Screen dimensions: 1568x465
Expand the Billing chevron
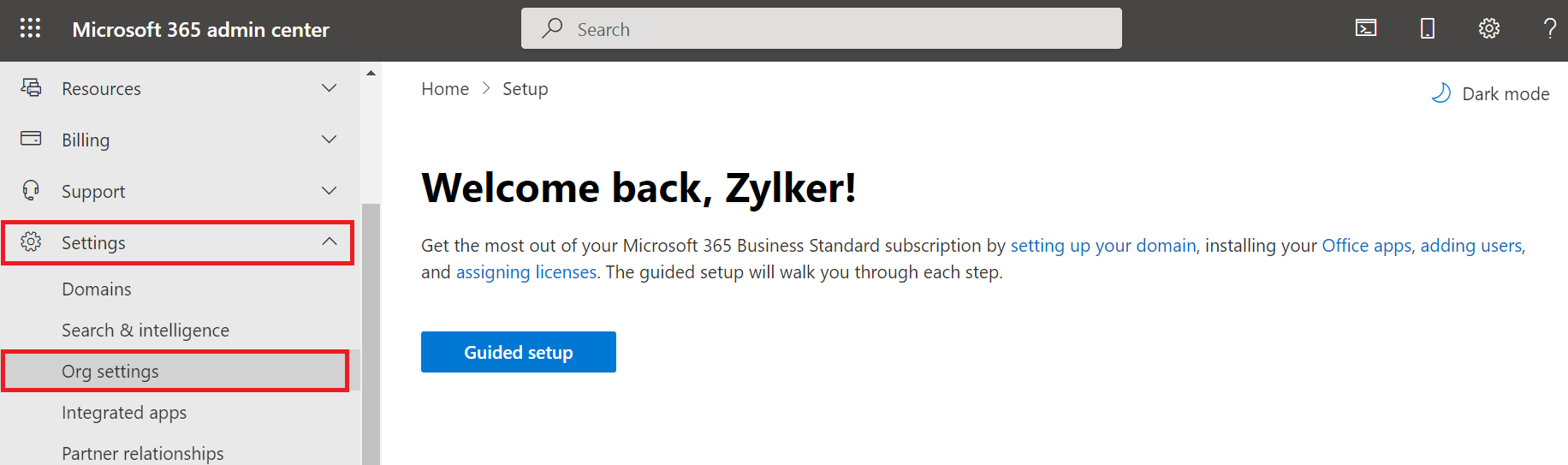[329, 140]
